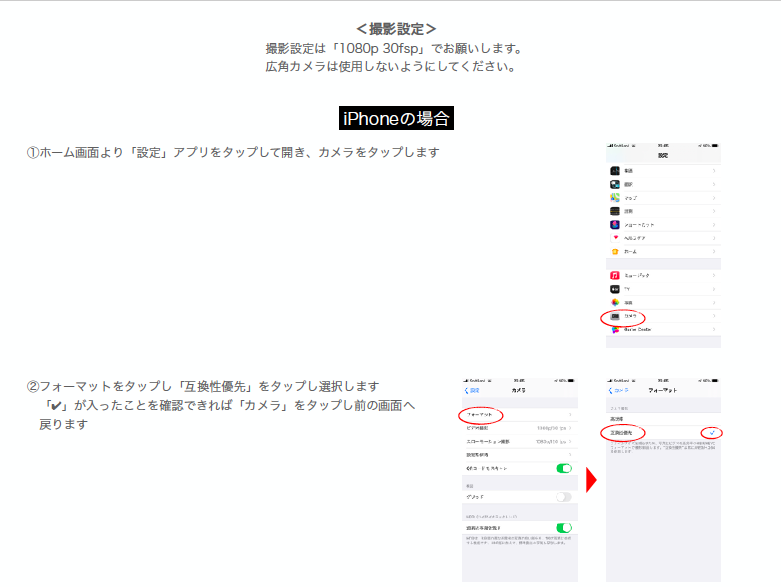Open the カメラ label in settings list

631,316
